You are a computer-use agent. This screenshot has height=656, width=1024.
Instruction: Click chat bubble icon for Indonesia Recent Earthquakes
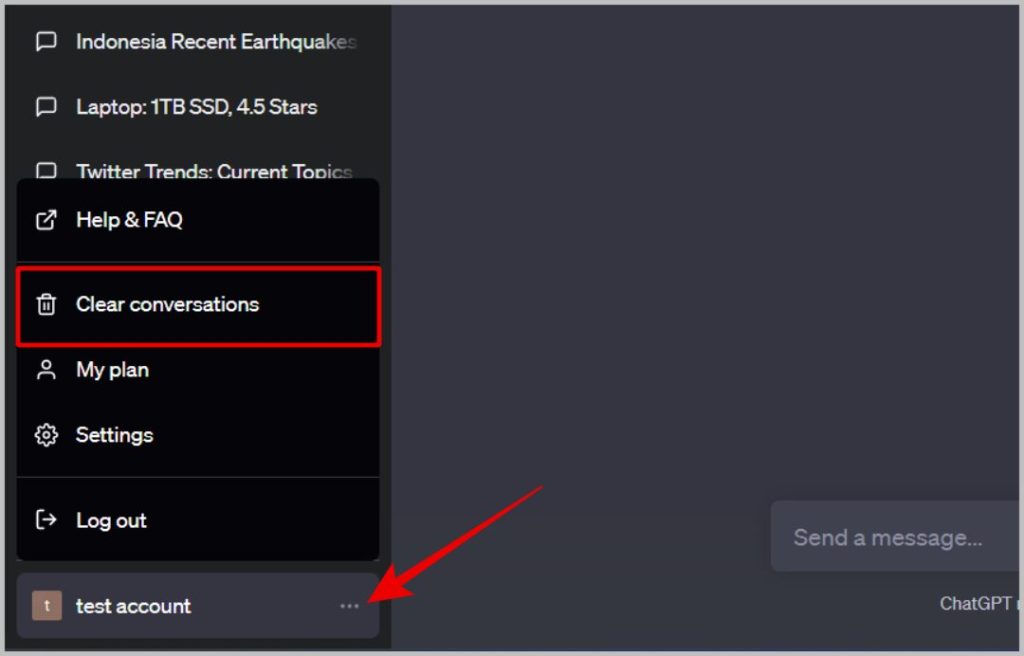(x=46, y=41)
